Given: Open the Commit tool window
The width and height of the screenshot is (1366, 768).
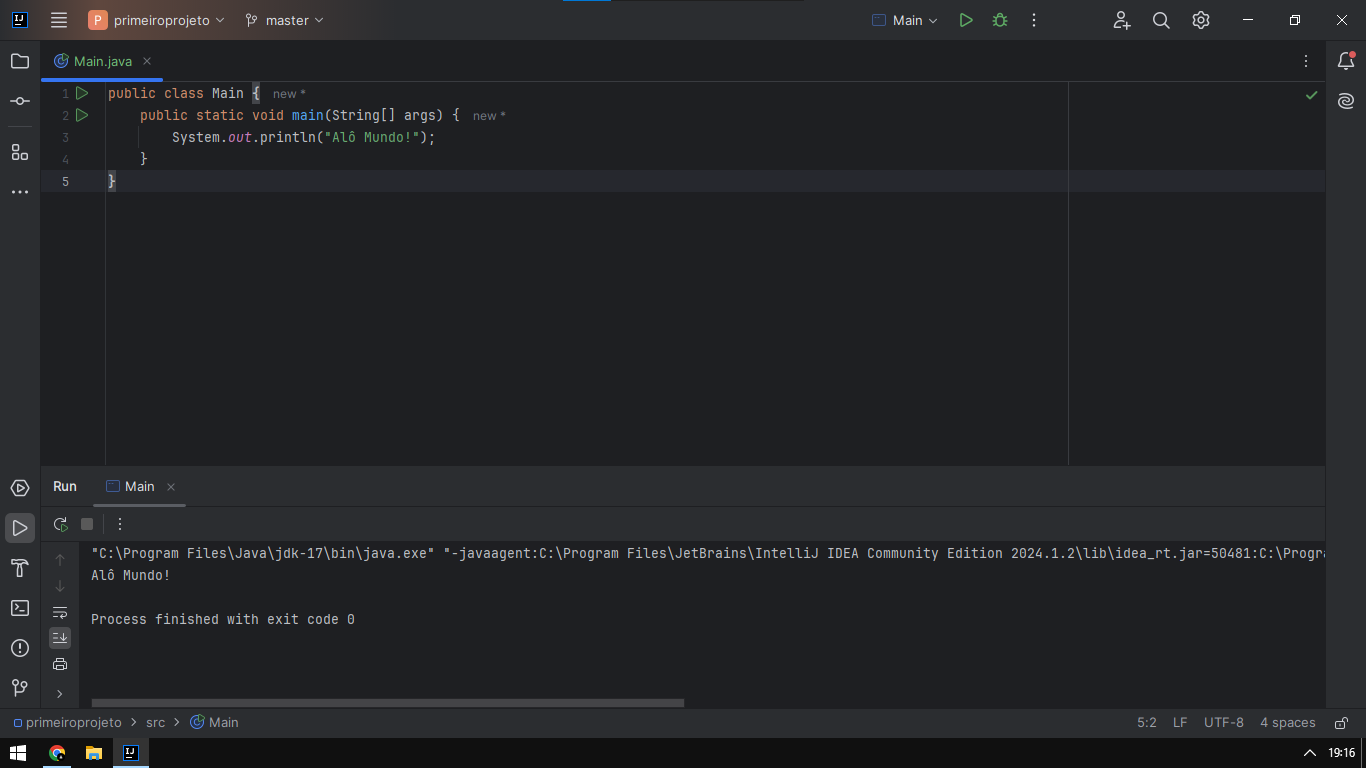Looking at the screenshot, I should point(20,101).
